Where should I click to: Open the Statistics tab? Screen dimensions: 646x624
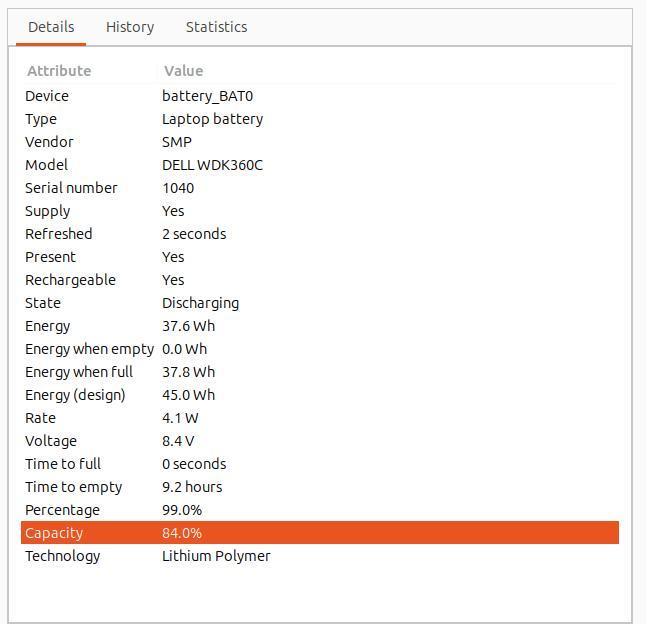point(216,27)
